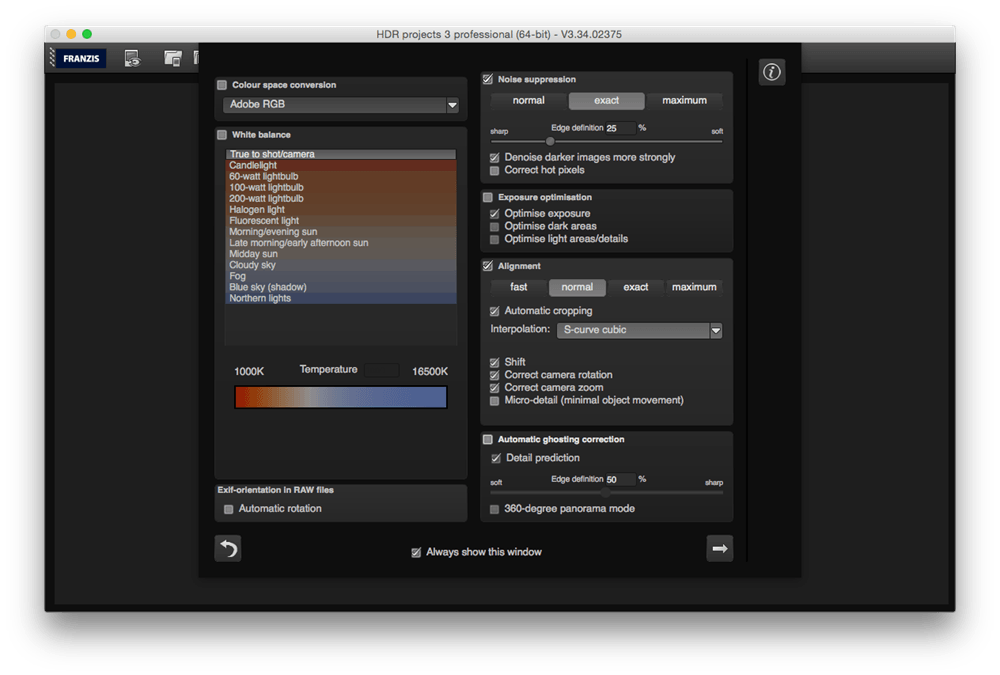1000x675 pixels.
Task: Select Midday sun preset
Action: point(341,254)
